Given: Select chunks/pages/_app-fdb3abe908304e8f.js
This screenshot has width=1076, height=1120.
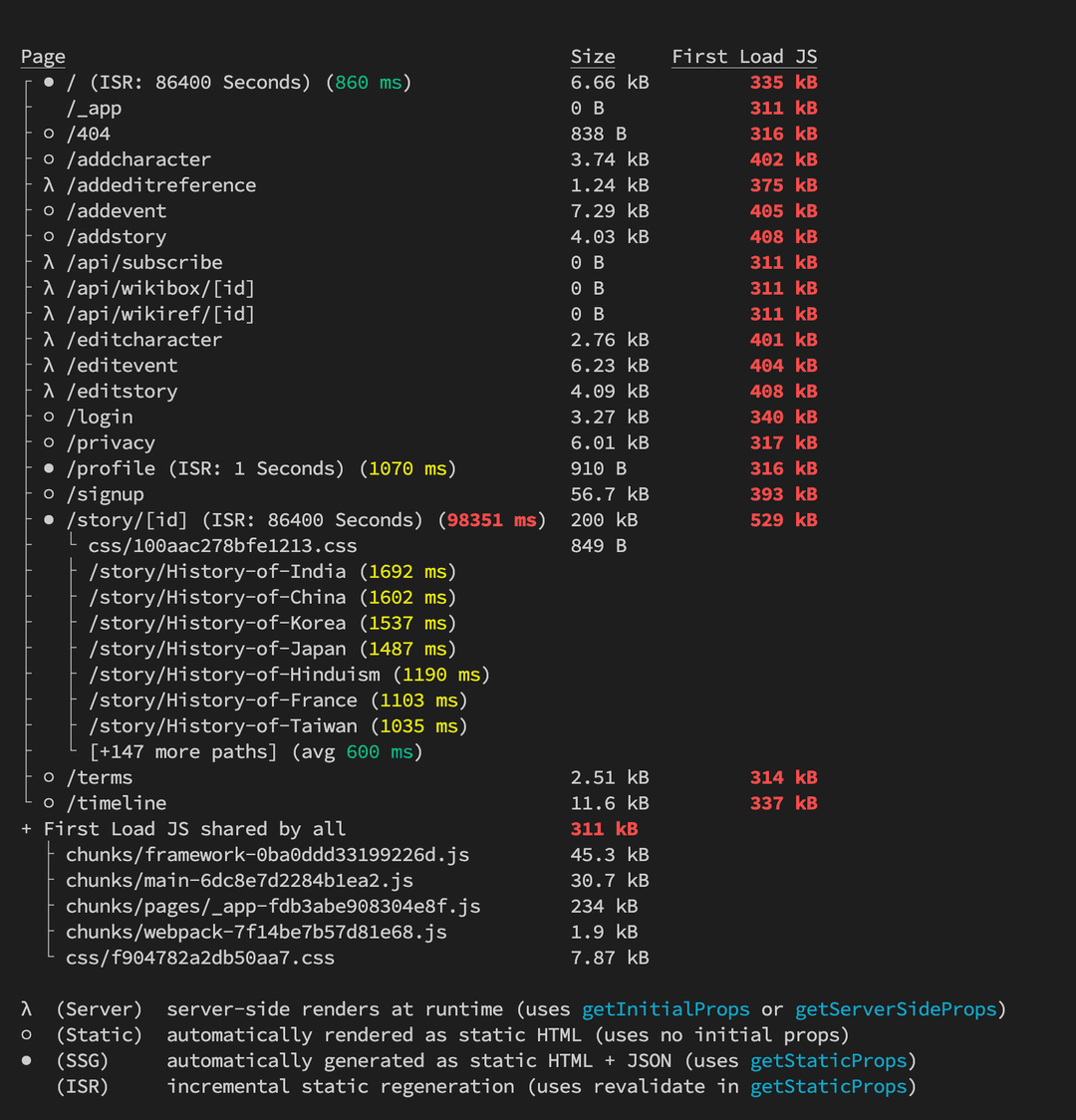Looking at the screenshot, I should [x=273, y=906].
